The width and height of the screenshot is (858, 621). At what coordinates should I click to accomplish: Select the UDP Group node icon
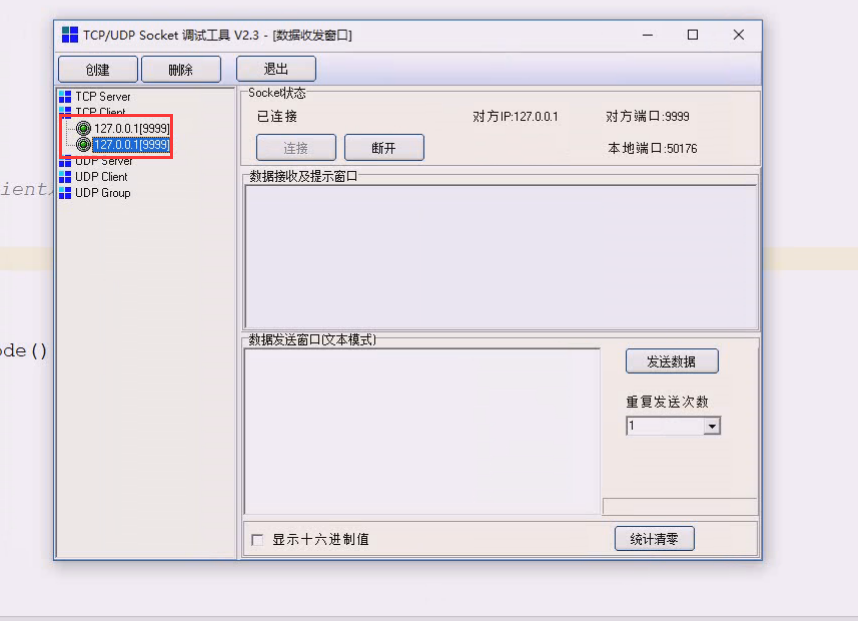click(x=66, y=192)
